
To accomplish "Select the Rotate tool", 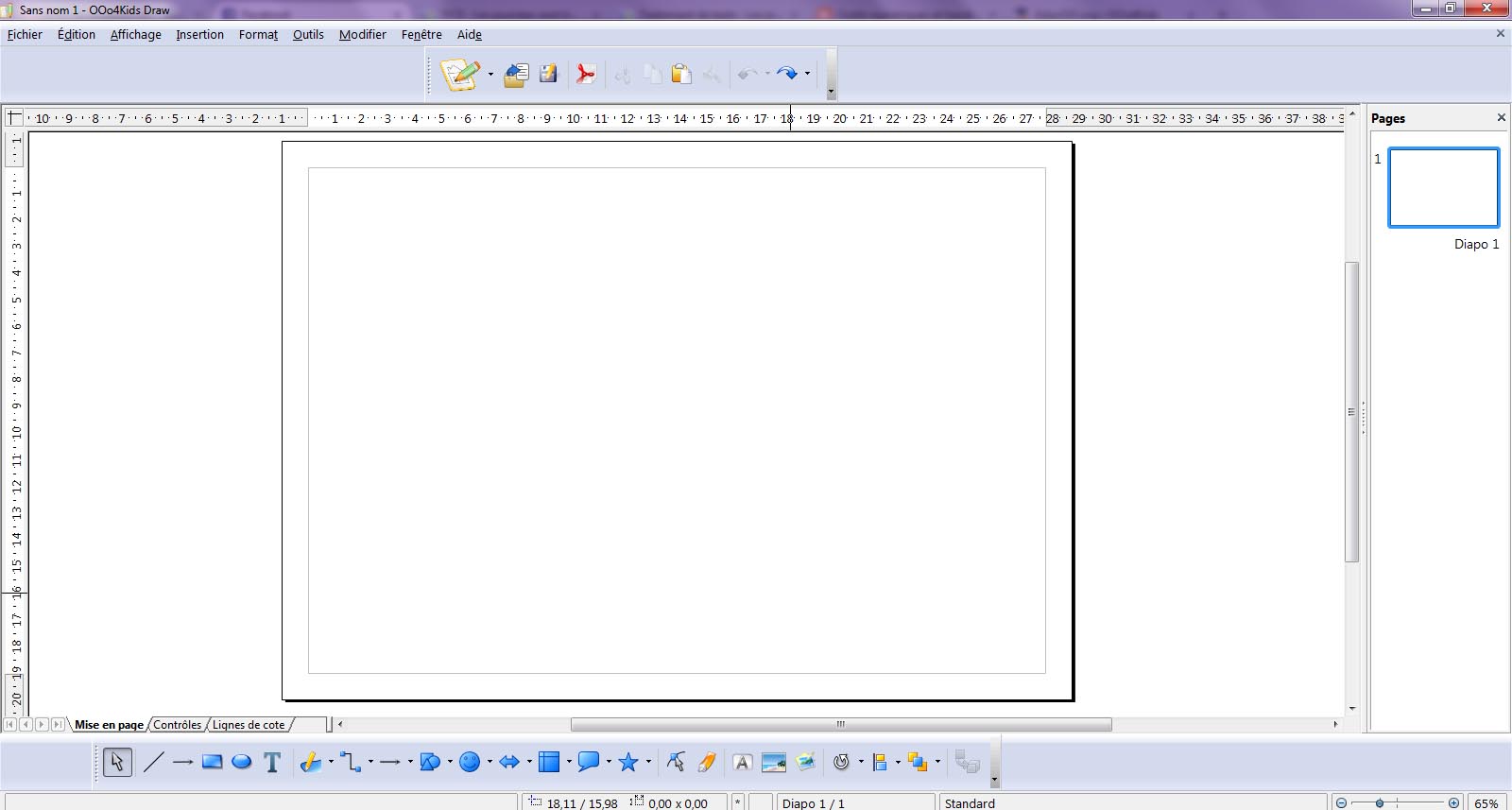I will coord(841,762).
